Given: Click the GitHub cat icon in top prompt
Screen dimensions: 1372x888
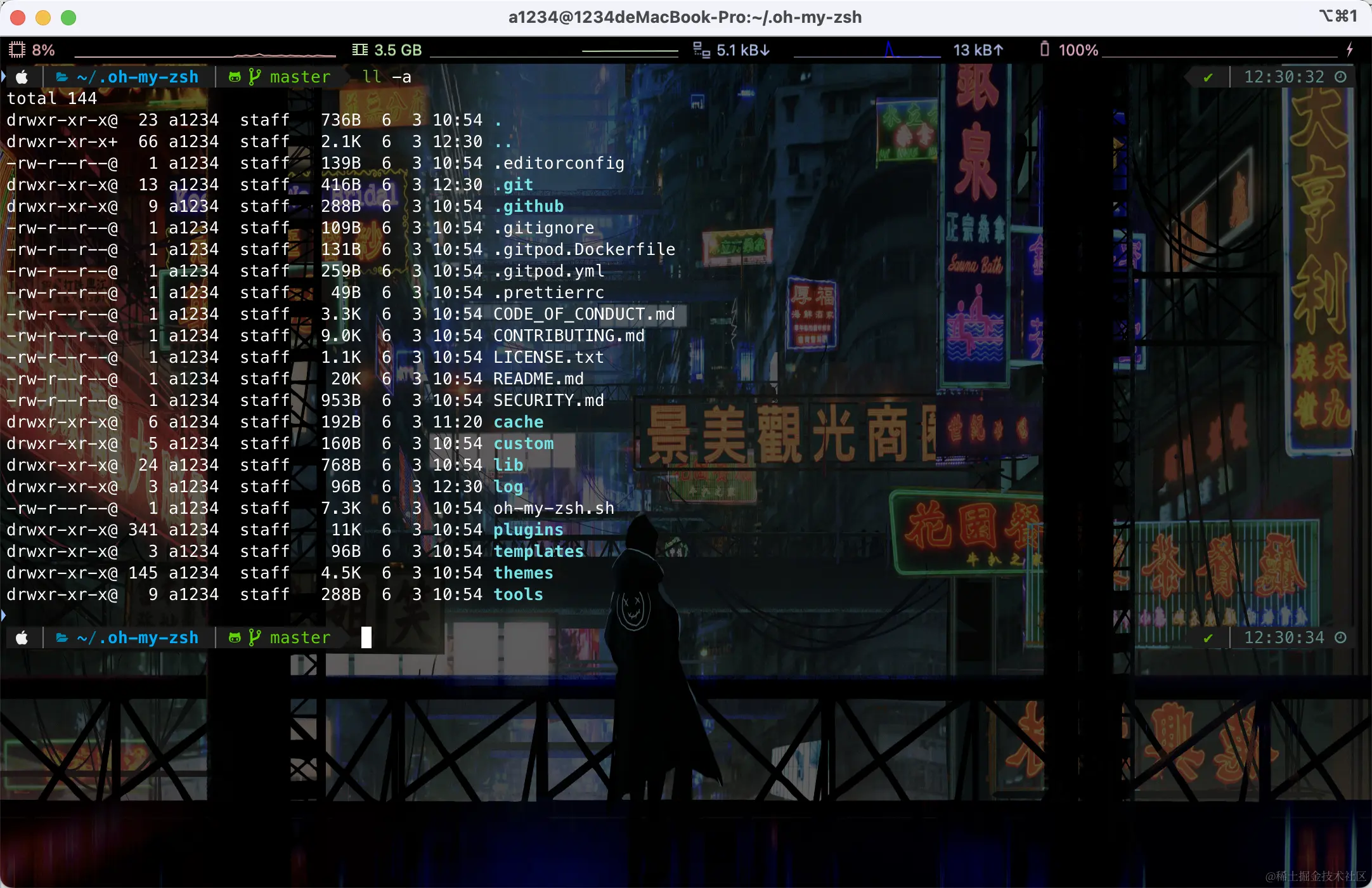Looking at the screenshot, I should tap(235, 77).
